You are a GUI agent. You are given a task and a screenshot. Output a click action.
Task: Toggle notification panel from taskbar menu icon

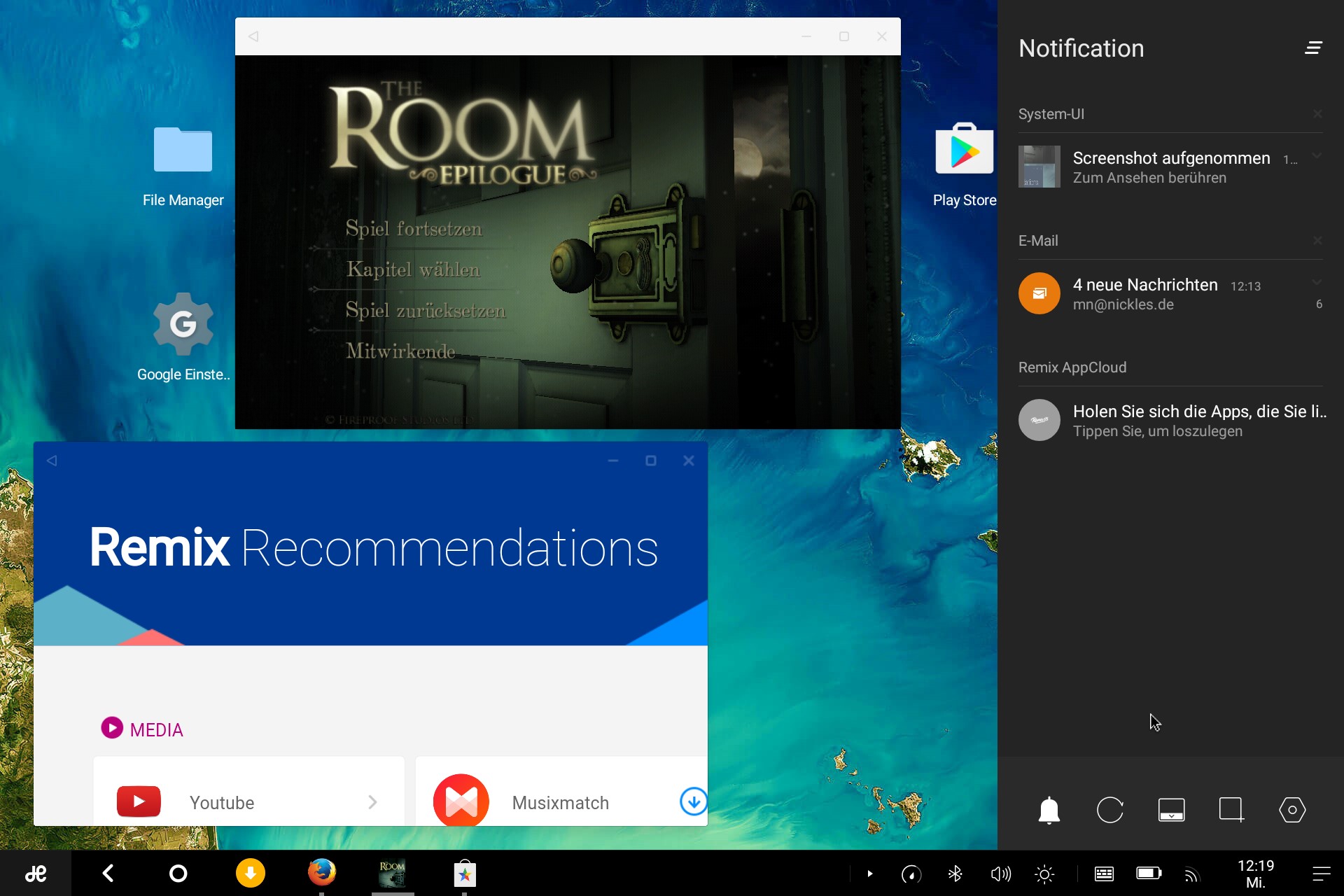1321,874
